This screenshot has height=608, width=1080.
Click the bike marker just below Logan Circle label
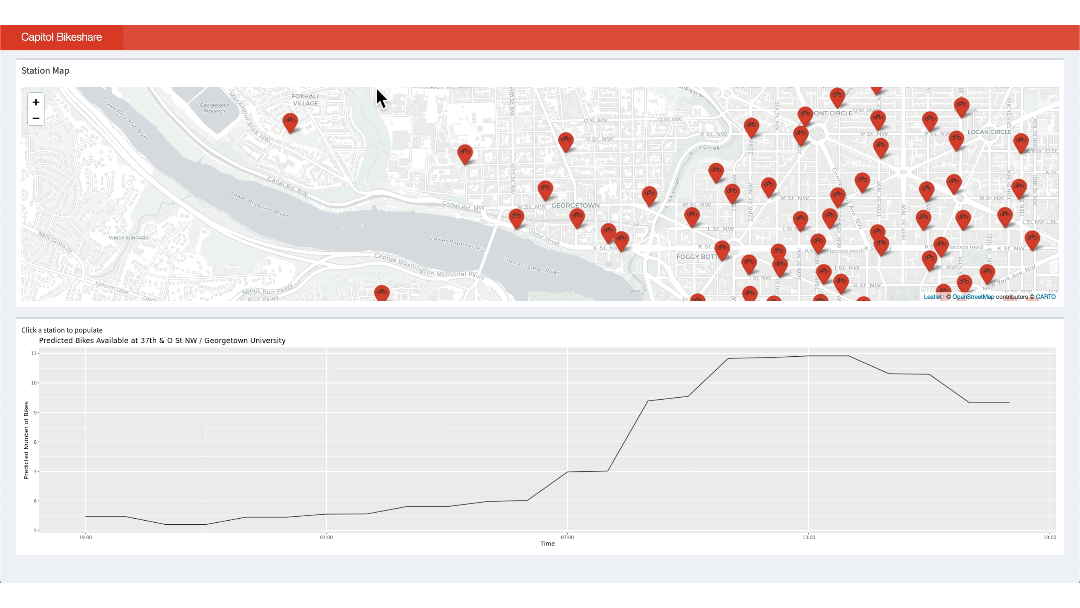tap(956, 139)
